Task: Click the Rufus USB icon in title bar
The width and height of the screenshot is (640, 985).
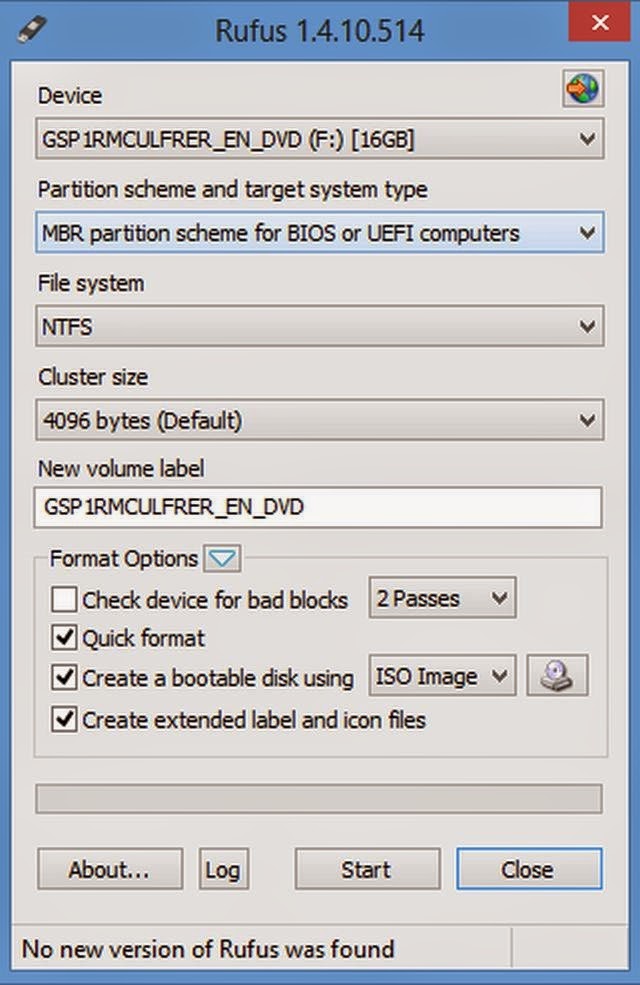Action: pos(32,29)
